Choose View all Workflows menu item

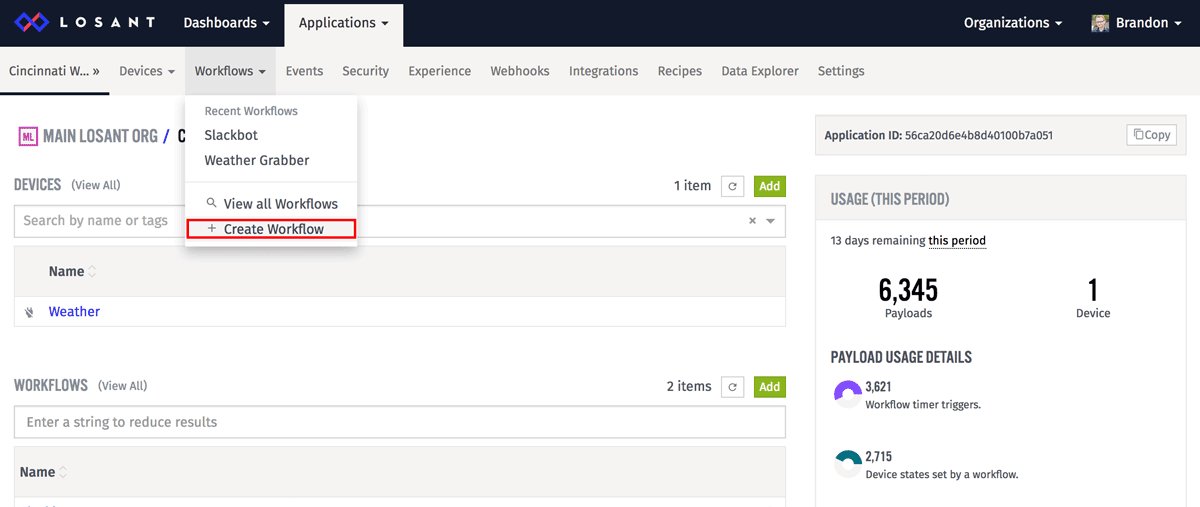click(x=271, y=204)
